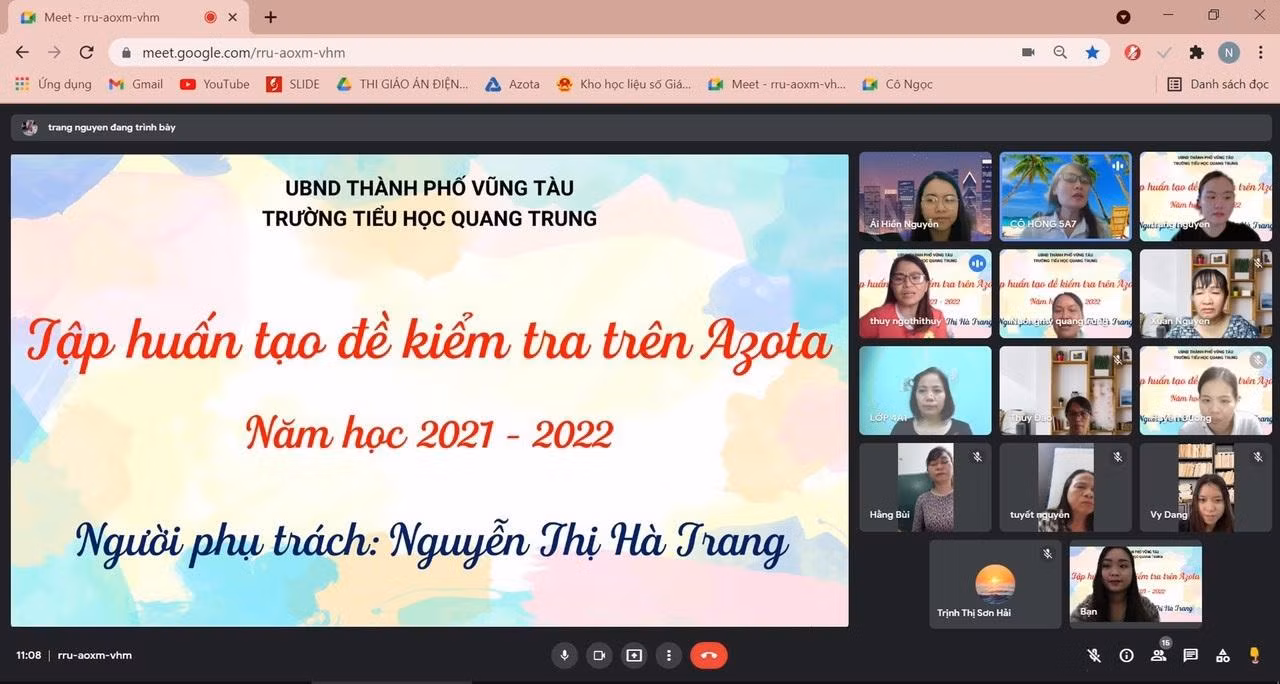Click the recording indicator on the tab

click(210, 17)
